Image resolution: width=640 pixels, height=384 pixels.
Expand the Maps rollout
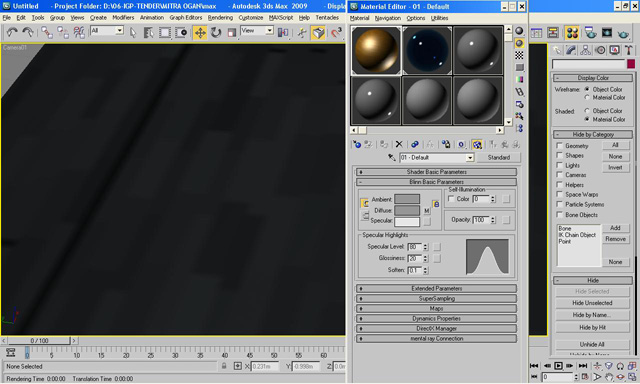436,309
